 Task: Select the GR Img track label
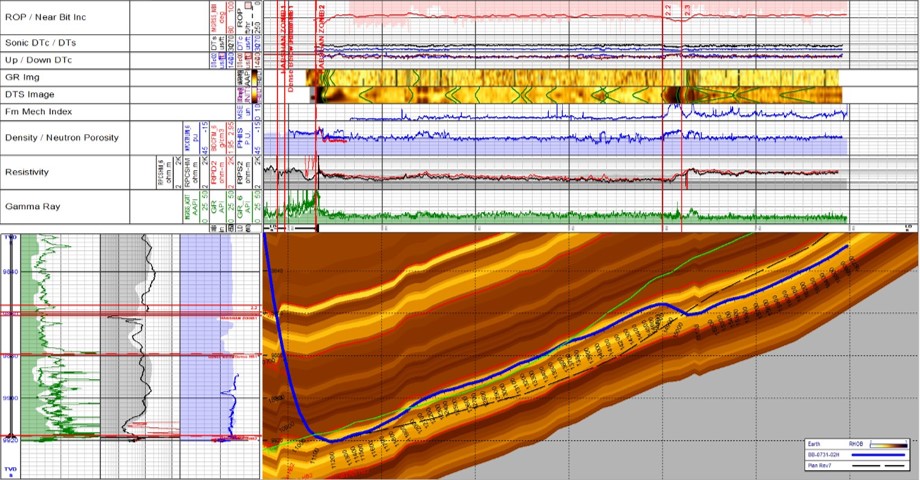pyautogui.click(x=22, y=77)
